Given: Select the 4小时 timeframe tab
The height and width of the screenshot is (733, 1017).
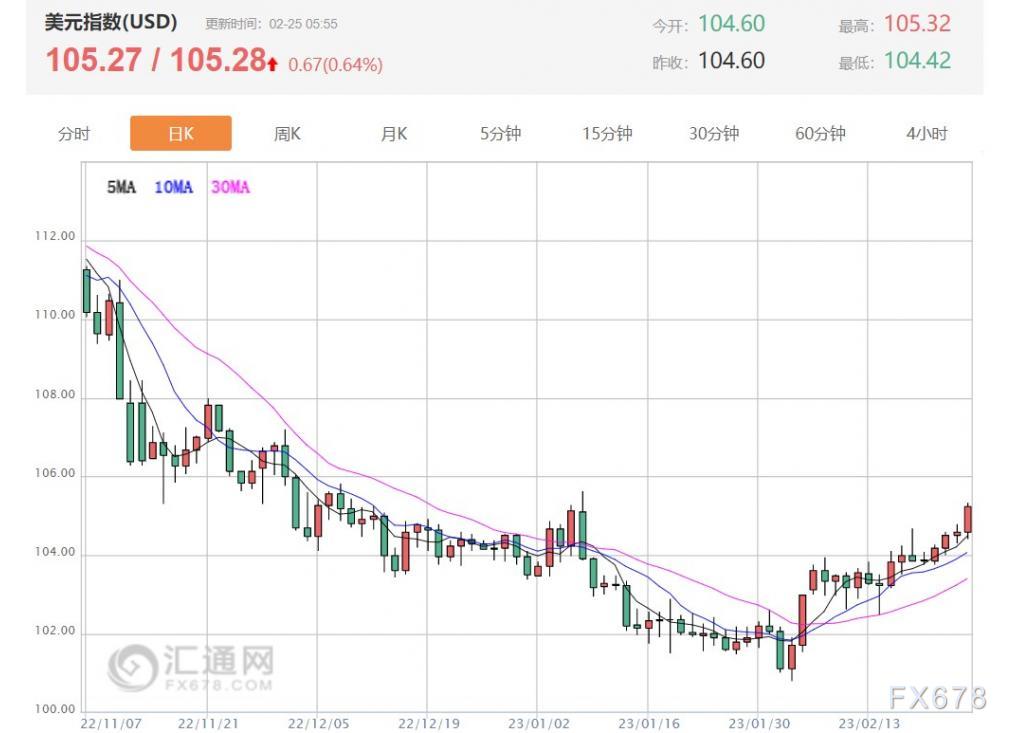Looking at the screenshot, I should click(926, 134).
